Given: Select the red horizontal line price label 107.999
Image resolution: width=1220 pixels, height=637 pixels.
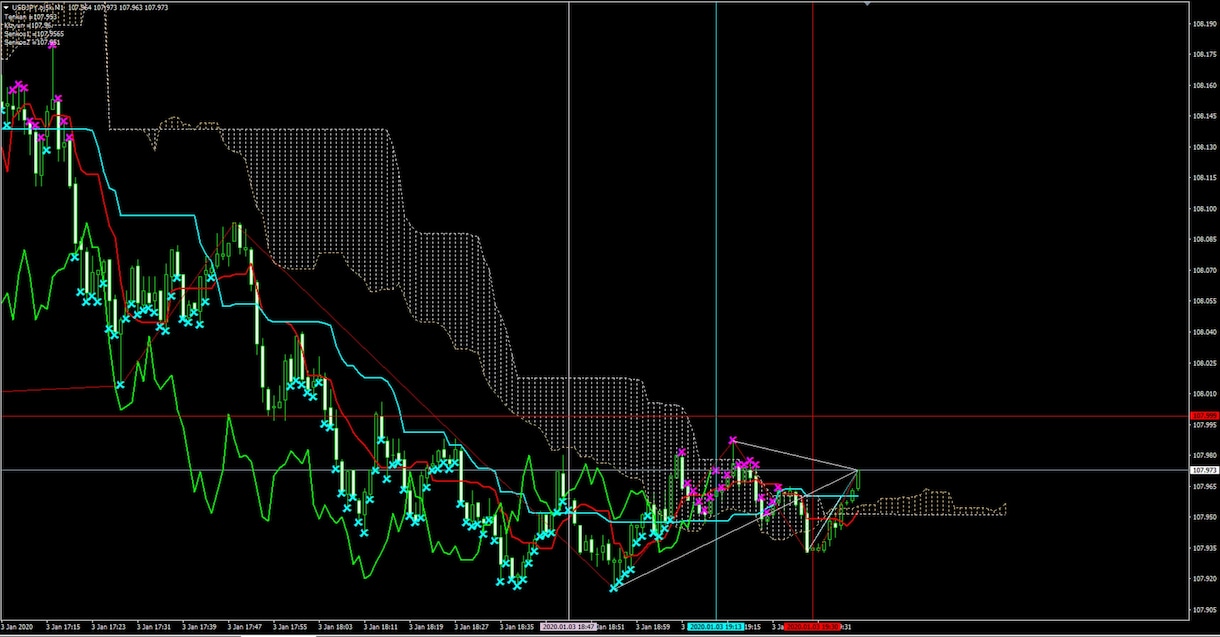Looking at the screenshot, I should pos(1204,415).
